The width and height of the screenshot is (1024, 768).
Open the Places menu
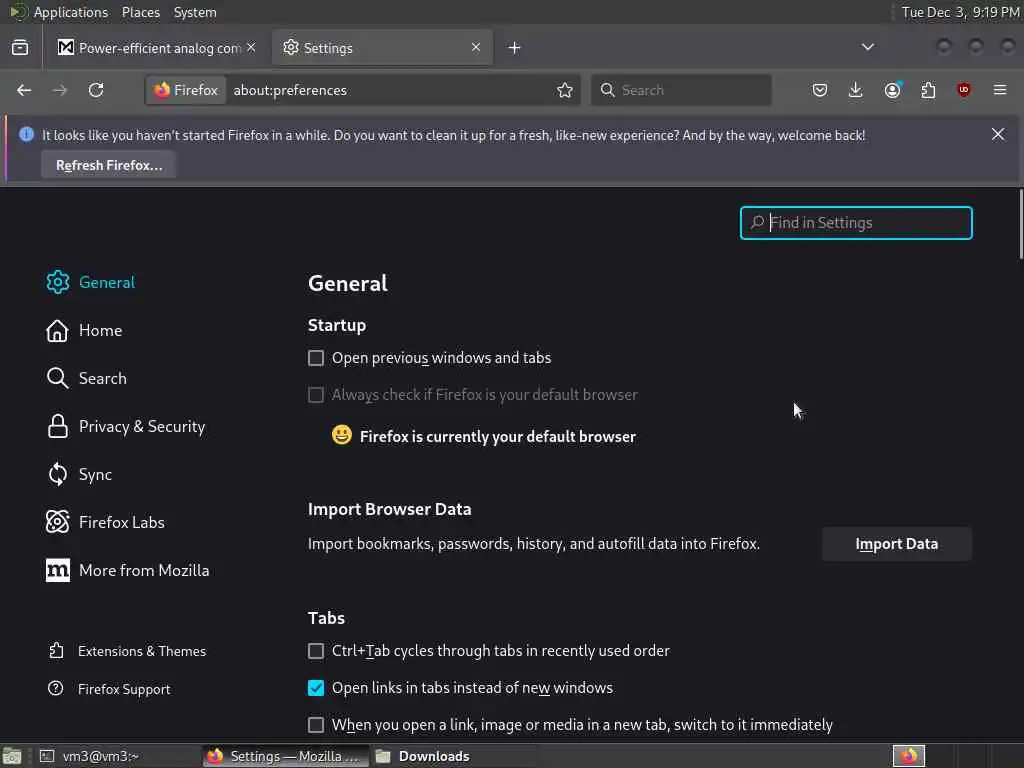click(140, 12)
